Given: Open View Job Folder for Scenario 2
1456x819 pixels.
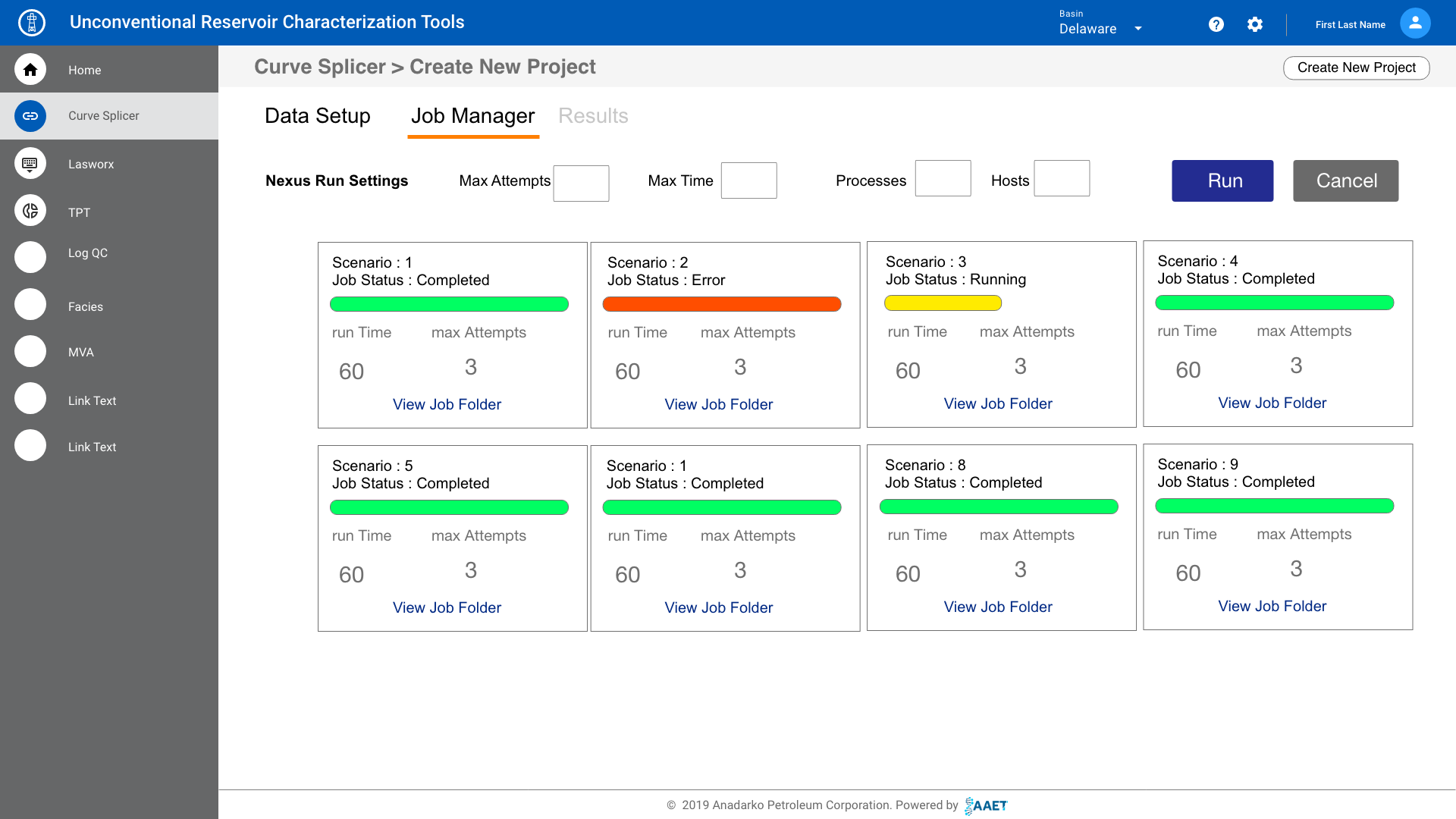Looking at the screenshot, I should (x=718, y=404).
